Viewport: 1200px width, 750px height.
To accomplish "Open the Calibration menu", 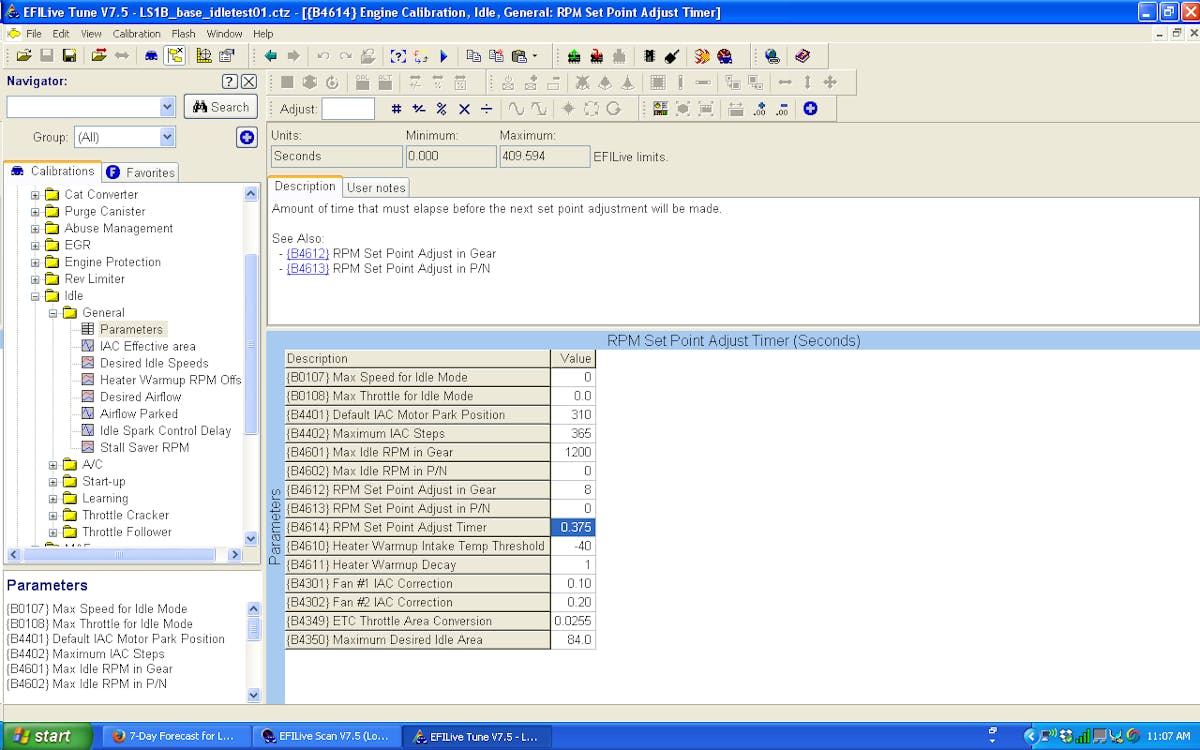I will pyautogui.click(x=136, y=33).
